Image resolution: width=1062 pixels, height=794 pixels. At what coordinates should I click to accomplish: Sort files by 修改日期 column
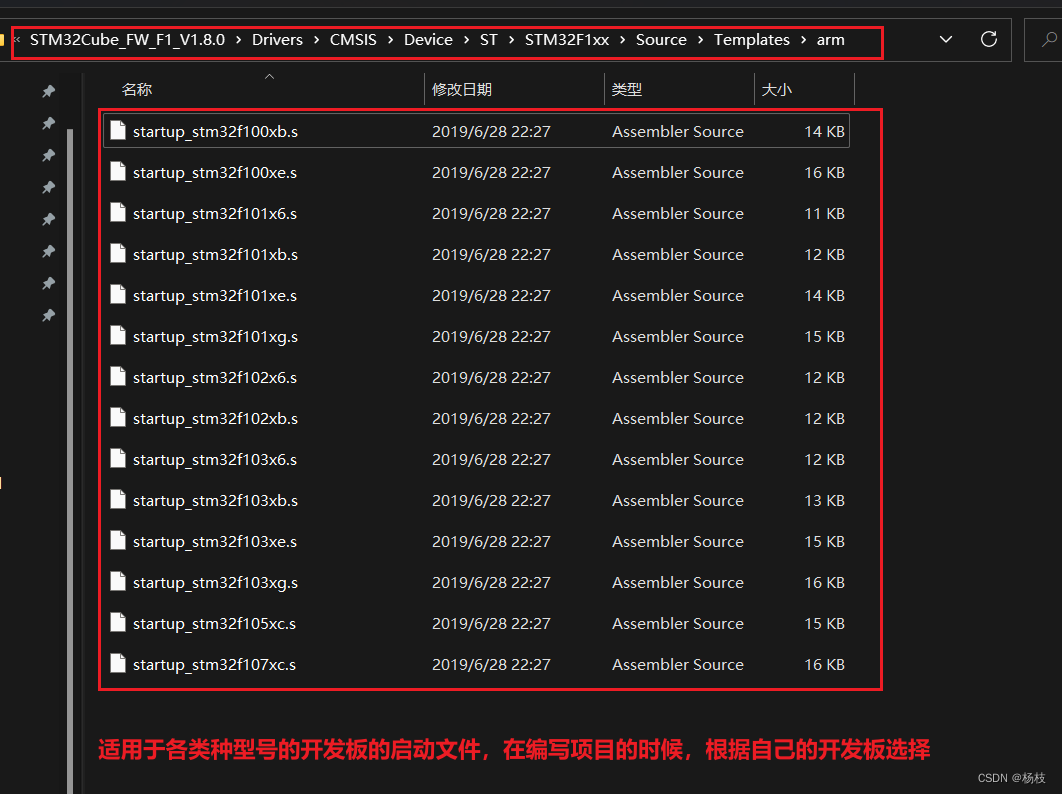462,89
